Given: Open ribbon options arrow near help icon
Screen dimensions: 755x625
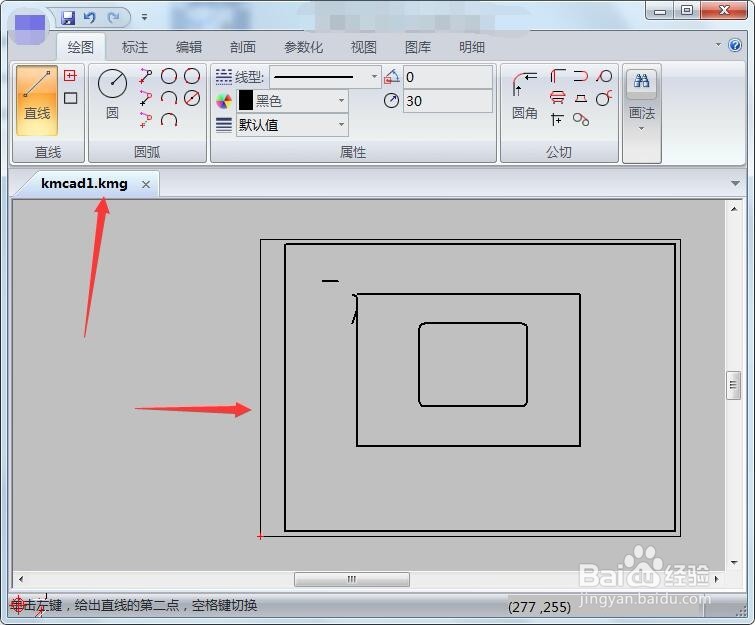Looking at the screenshot, I should 718,45.
